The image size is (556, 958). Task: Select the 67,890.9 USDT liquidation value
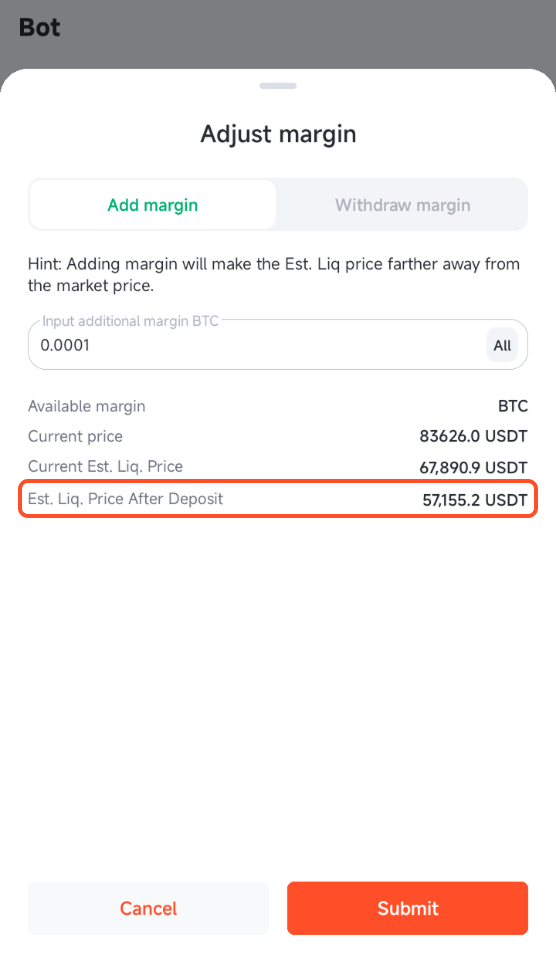coord(474,467)
